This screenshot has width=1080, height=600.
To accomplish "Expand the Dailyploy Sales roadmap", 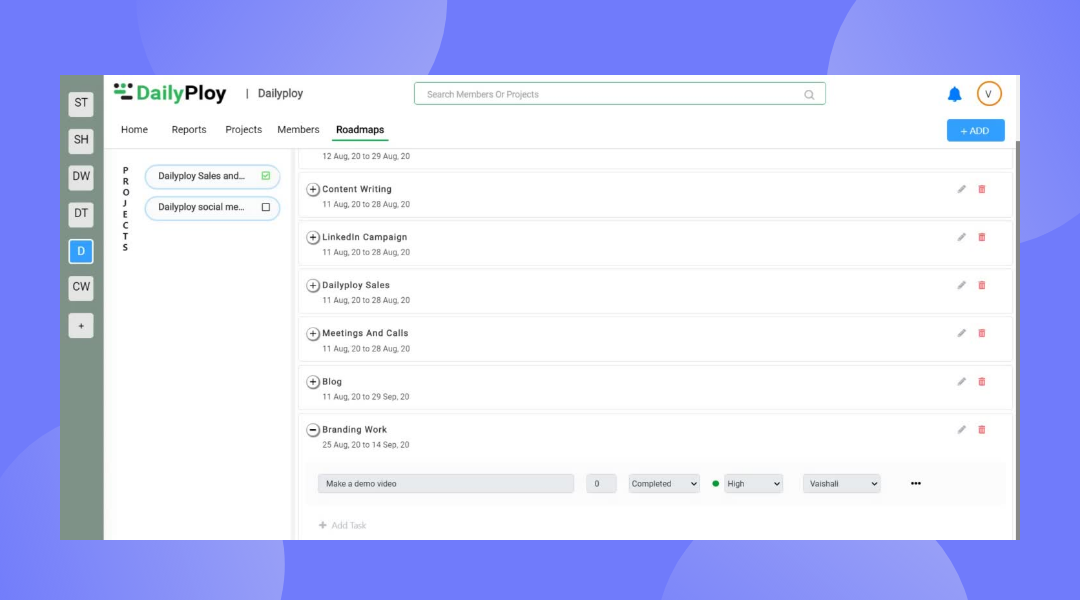I will point(313,285).
